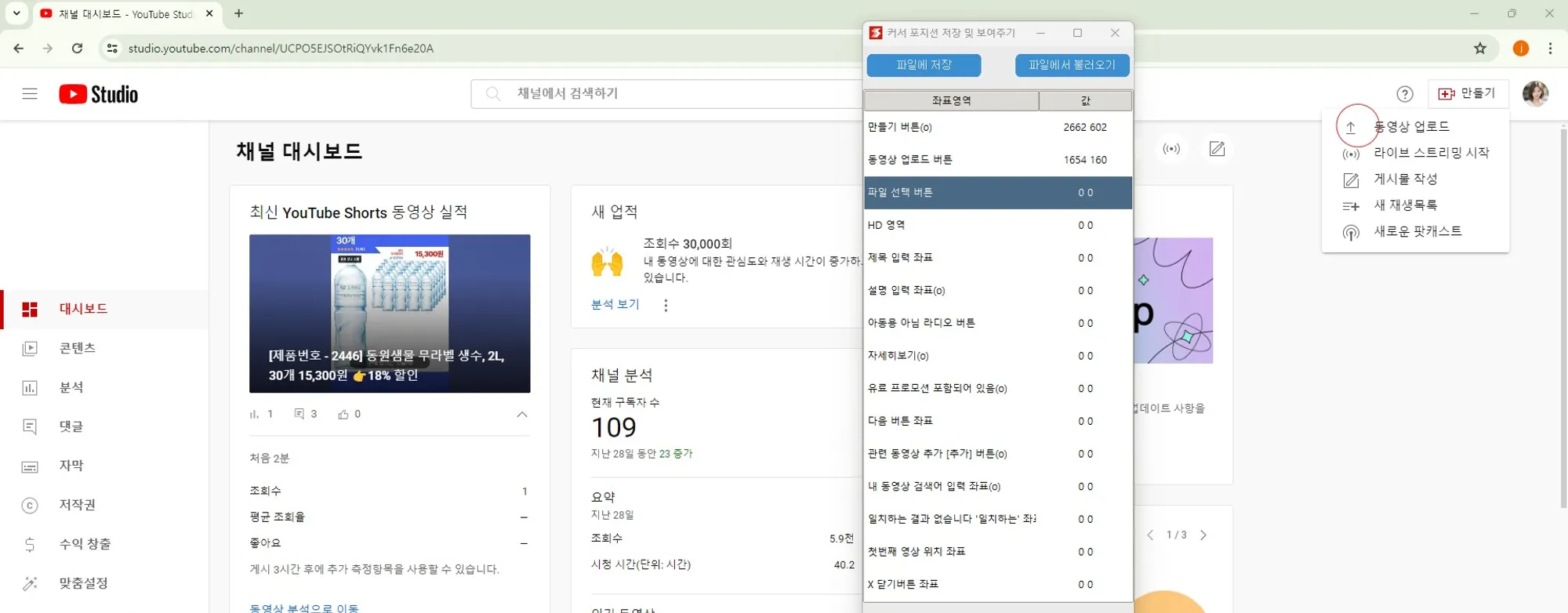
Task: Select the 파일 선택 버튼 row
Action: tap(998, 193)
